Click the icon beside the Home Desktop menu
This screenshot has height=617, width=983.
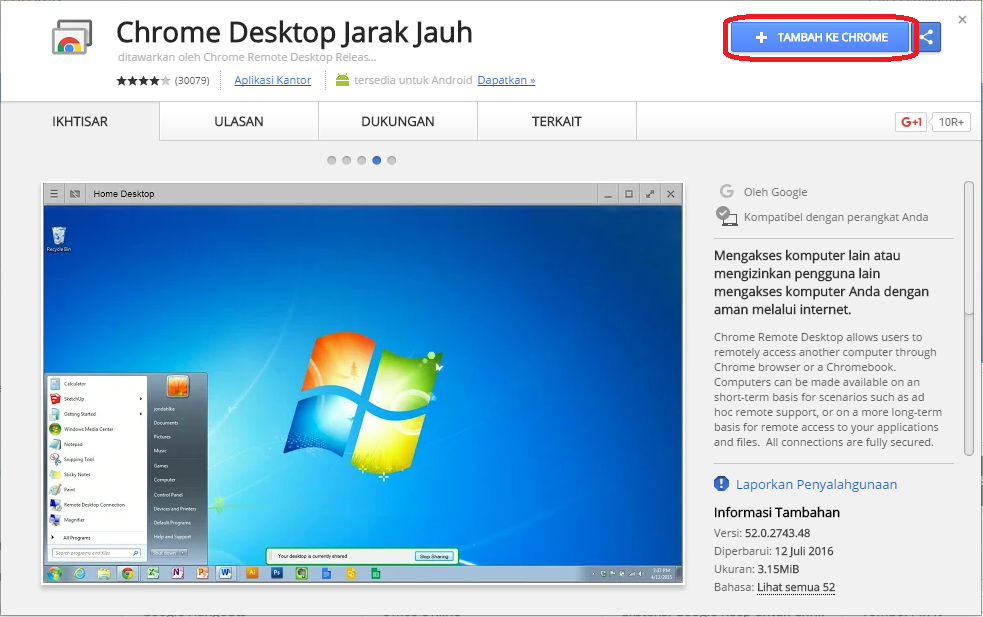75,194
